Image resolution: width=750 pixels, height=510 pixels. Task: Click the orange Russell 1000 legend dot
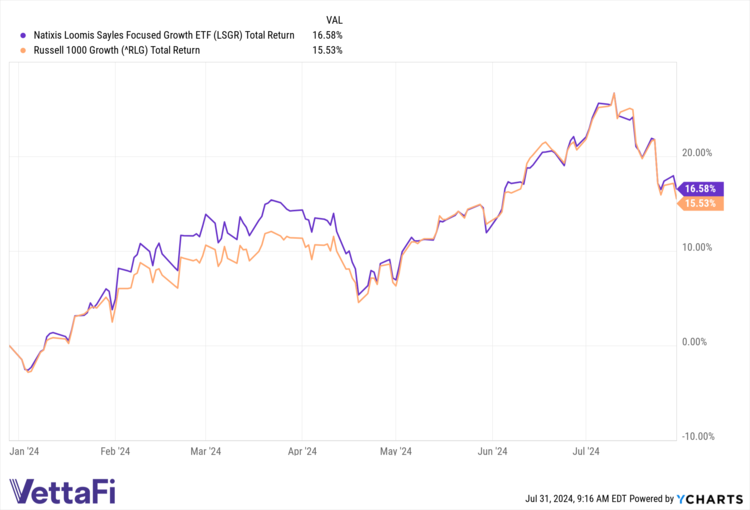point(10,50)
